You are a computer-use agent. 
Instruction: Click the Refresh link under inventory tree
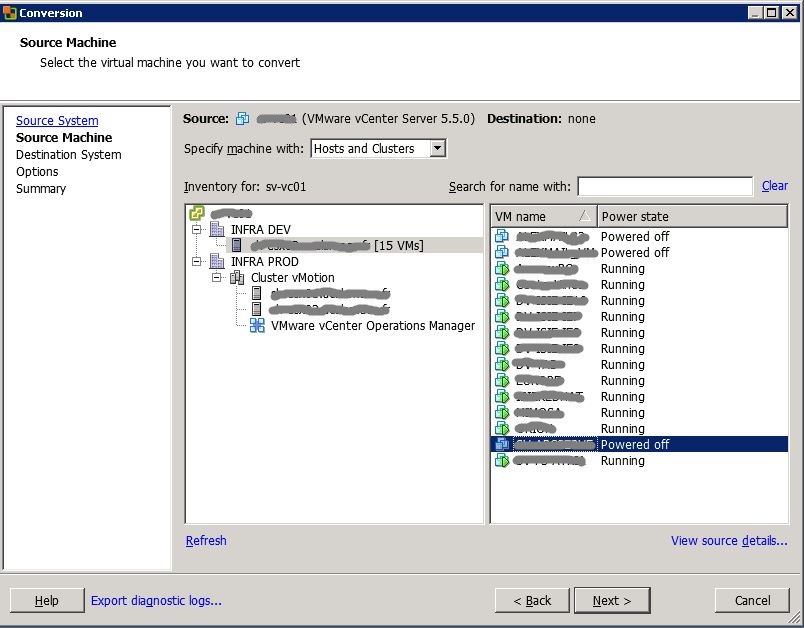point(206,540)
